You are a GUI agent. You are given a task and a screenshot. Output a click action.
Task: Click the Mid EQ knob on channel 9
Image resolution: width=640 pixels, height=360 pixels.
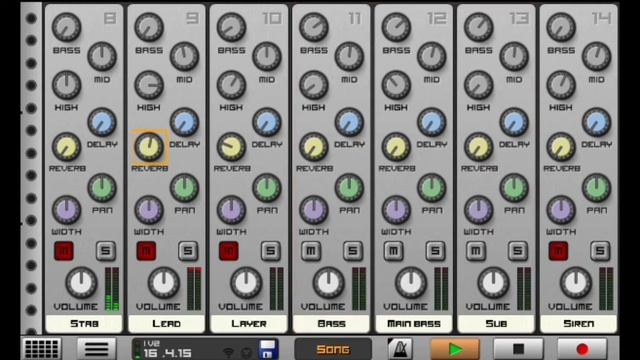(184, 56)
